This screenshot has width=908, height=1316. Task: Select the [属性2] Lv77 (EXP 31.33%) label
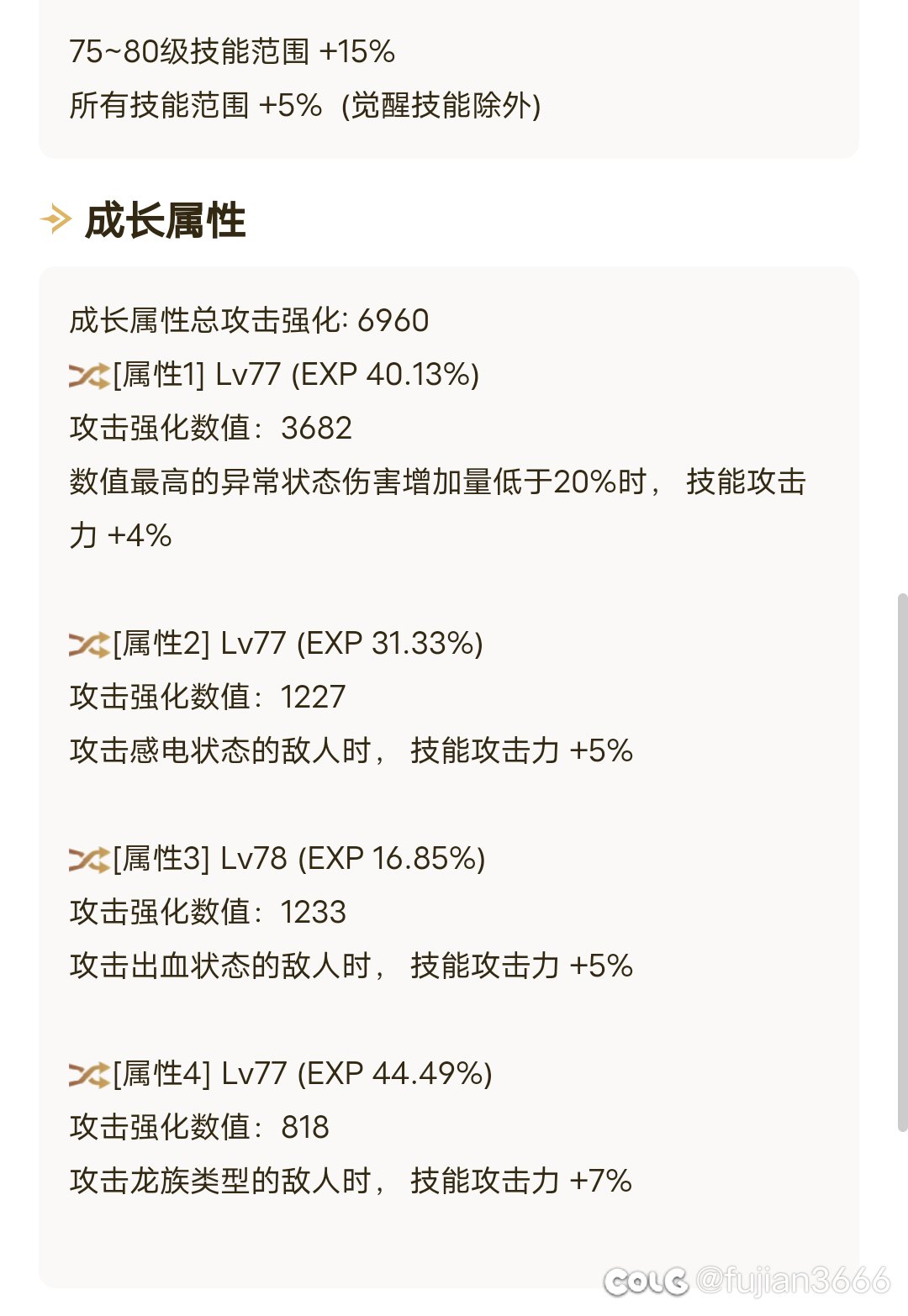tap(298, 644)
